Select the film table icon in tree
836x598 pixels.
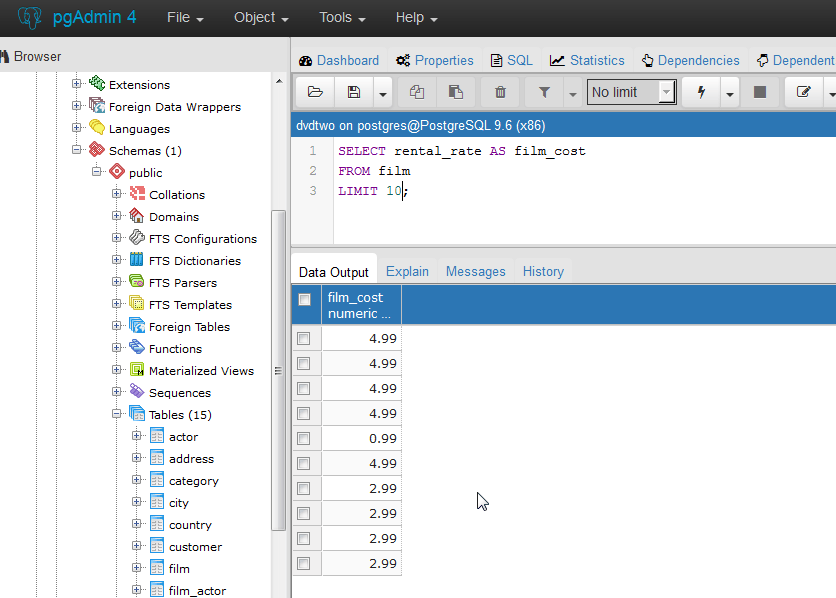[157, 568]
